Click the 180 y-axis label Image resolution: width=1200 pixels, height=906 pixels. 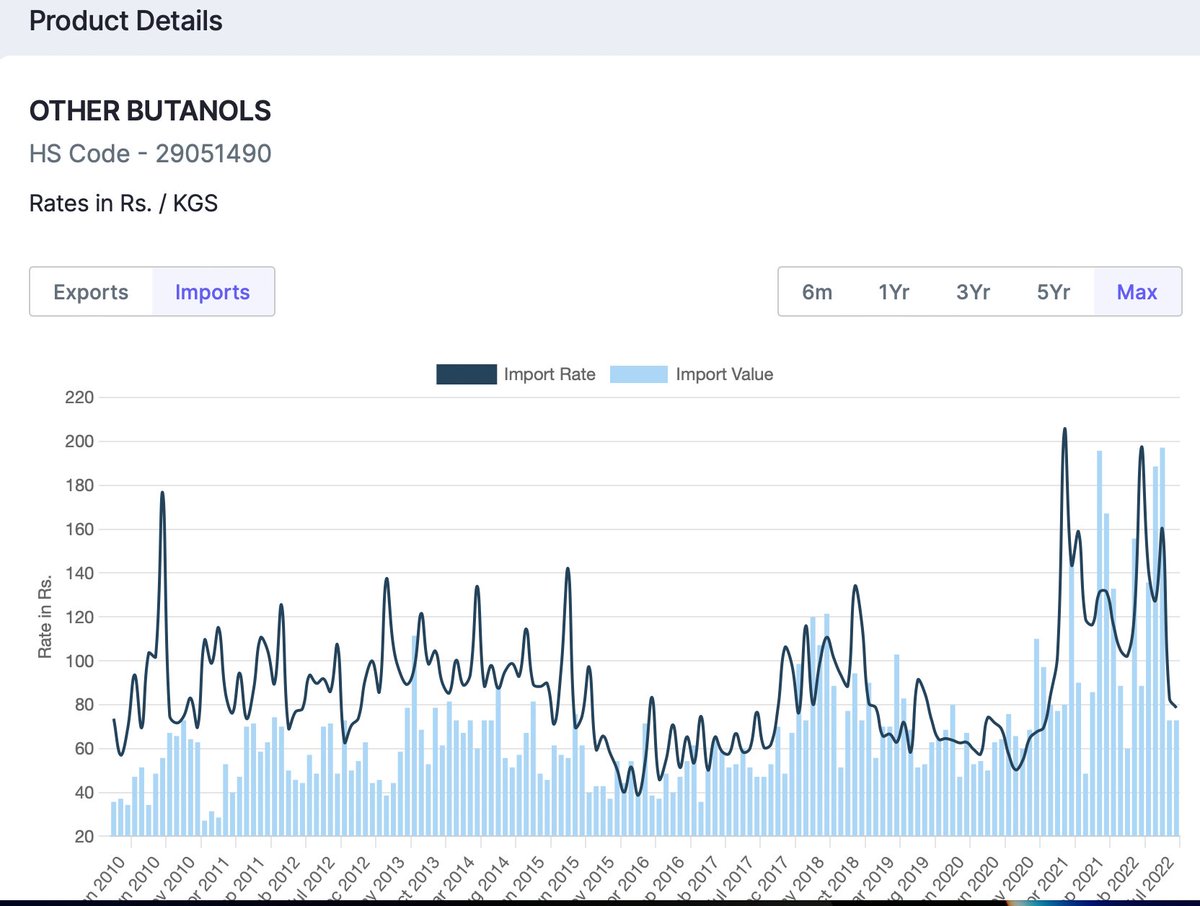click(80, 486)
